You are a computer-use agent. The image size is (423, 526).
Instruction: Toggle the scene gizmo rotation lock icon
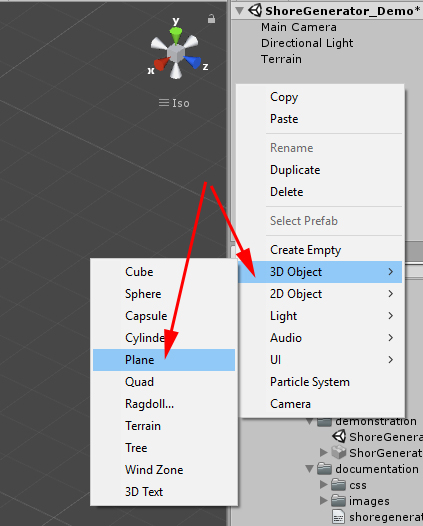coord(211,19)
